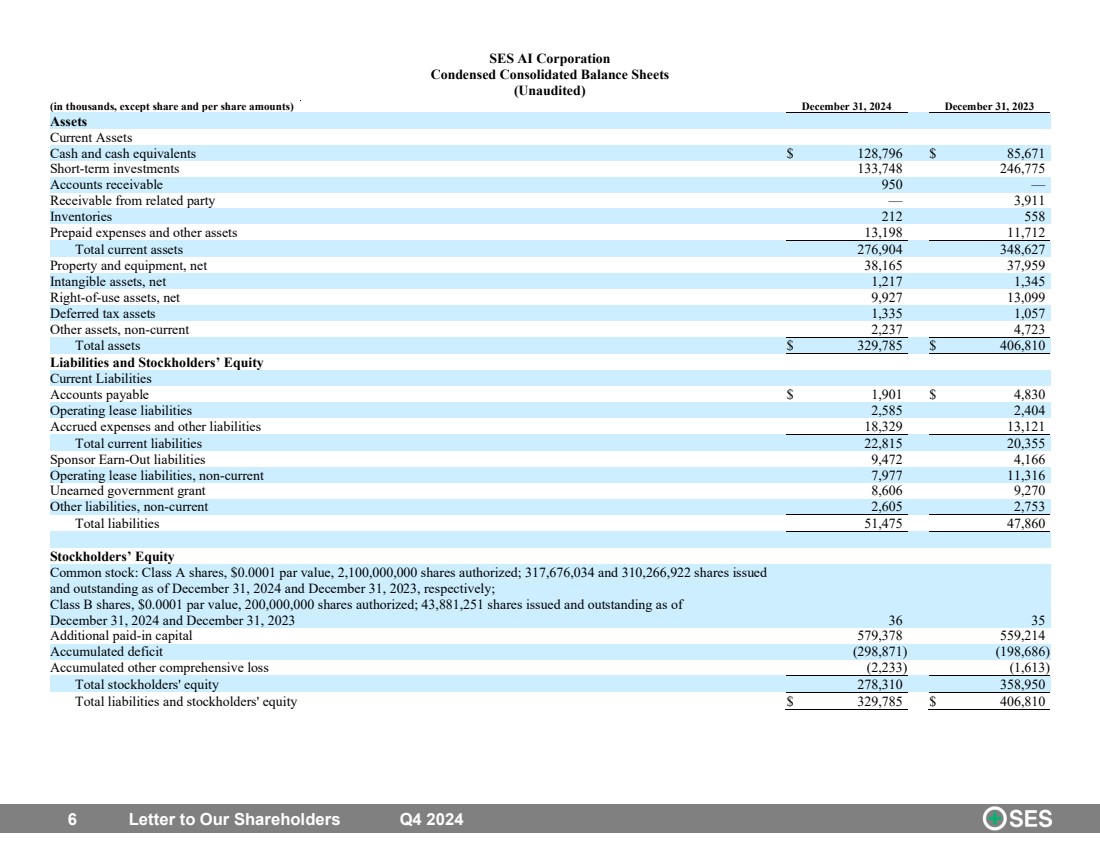The height and width of the screenshot is (849, 1100).
Task: Click 'Intangible assets, net' label
Action: click(108, 282)
